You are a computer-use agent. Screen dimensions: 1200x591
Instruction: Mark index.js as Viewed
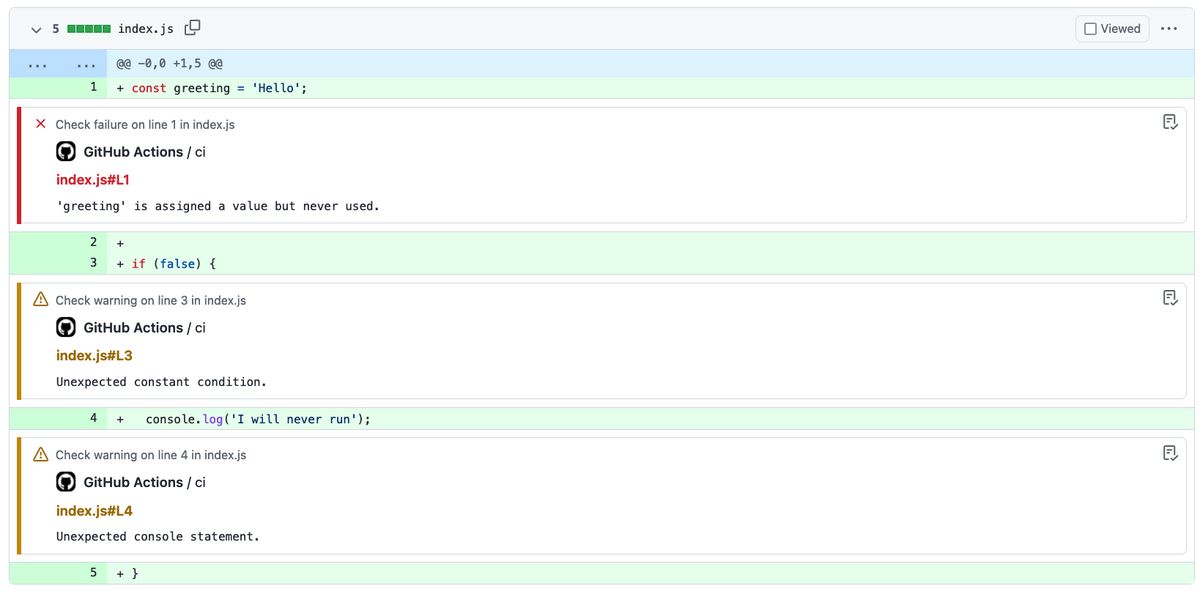(x=1112, y=28)
